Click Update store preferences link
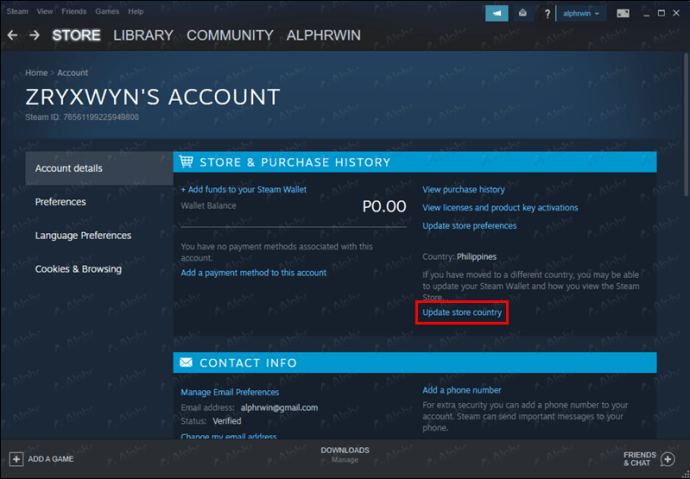The width and height of the screenshot is (690, 479). (470, 226)
